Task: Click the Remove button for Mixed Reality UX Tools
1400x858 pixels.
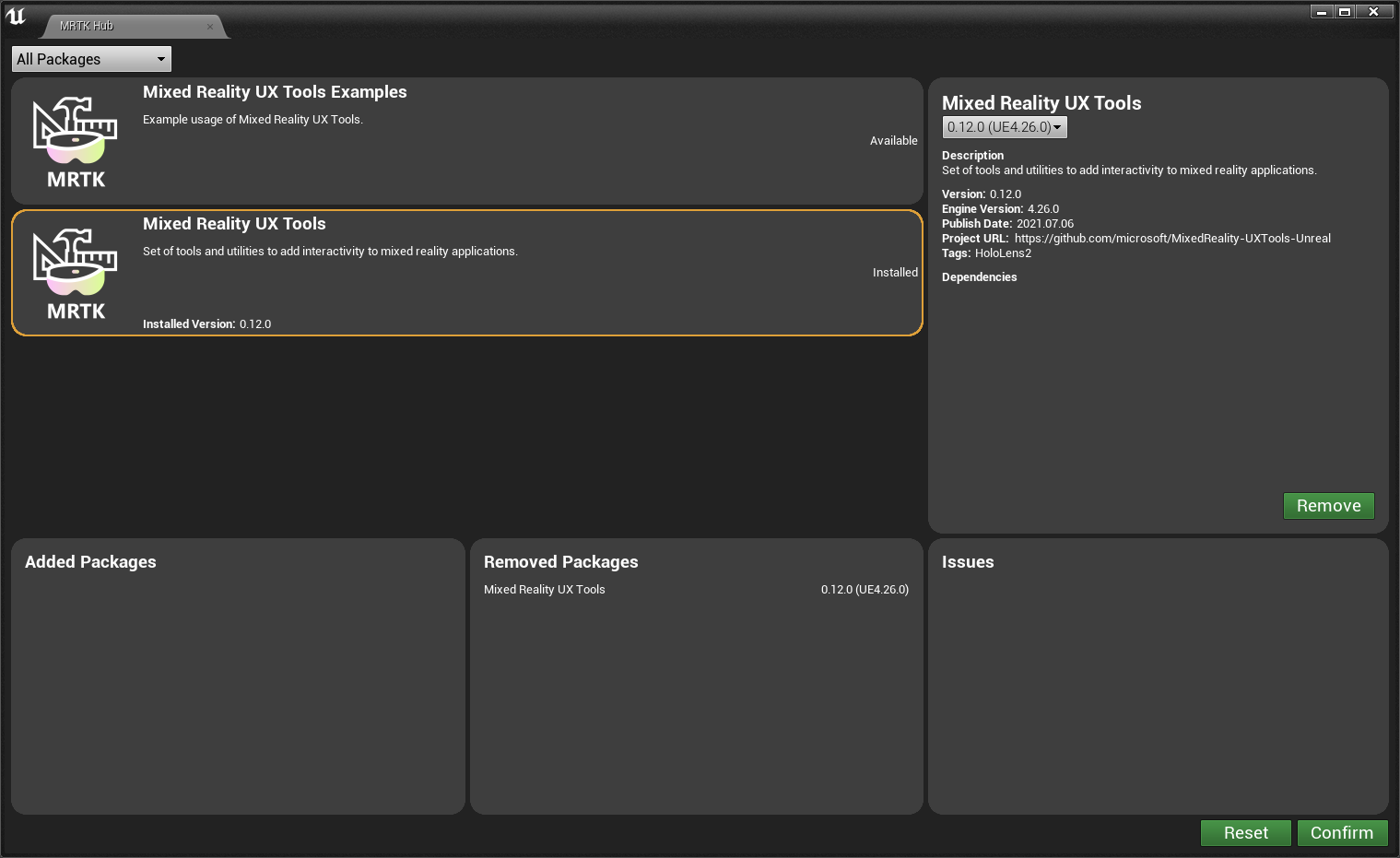Action: 1328,505
